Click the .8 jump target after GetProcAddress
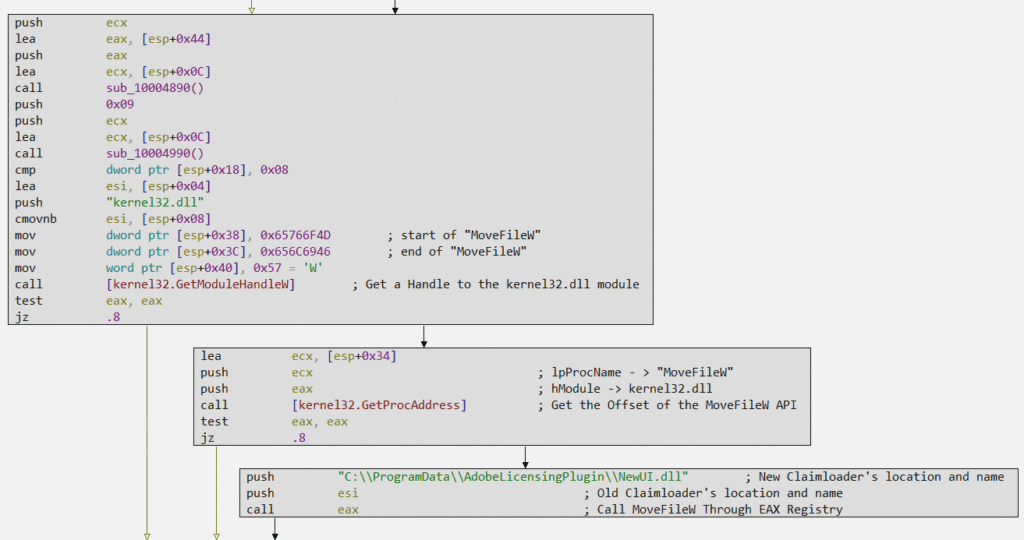 [x=300, y=438]
